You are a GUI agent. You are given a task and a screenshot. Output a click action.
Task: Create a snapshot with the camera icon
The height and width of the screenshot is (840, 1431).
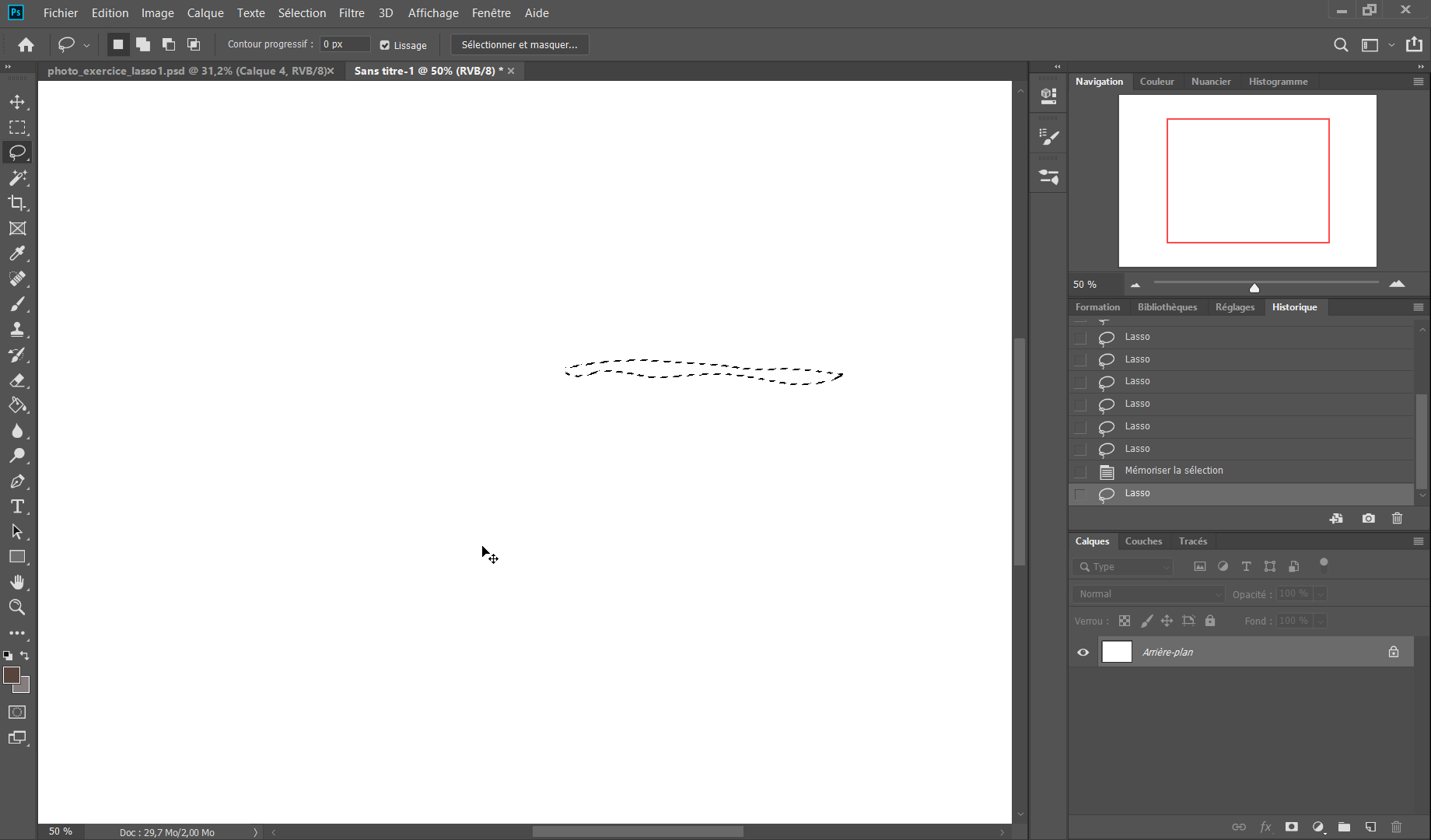[1368, 518]
